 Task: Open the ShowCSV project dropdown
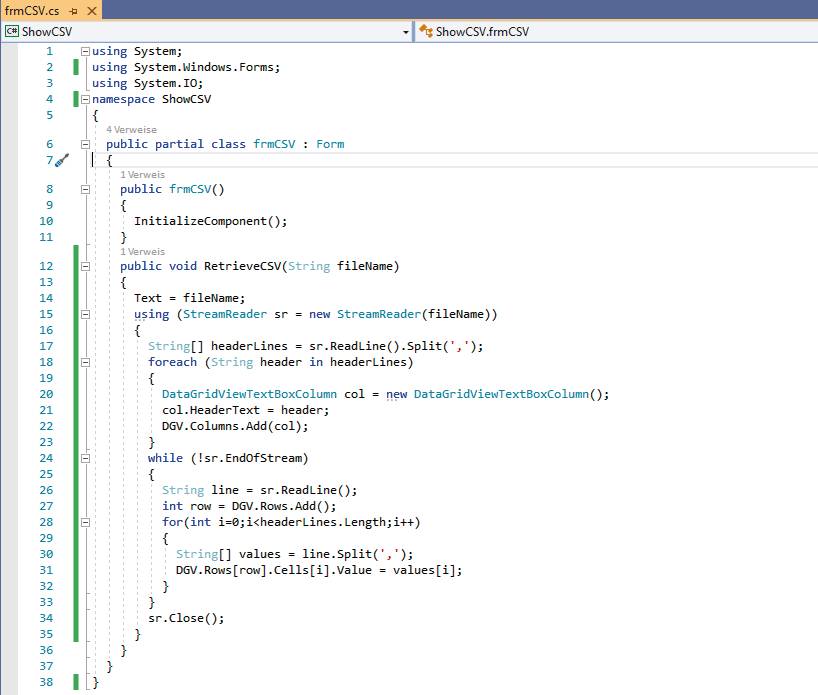pos(405,32)
